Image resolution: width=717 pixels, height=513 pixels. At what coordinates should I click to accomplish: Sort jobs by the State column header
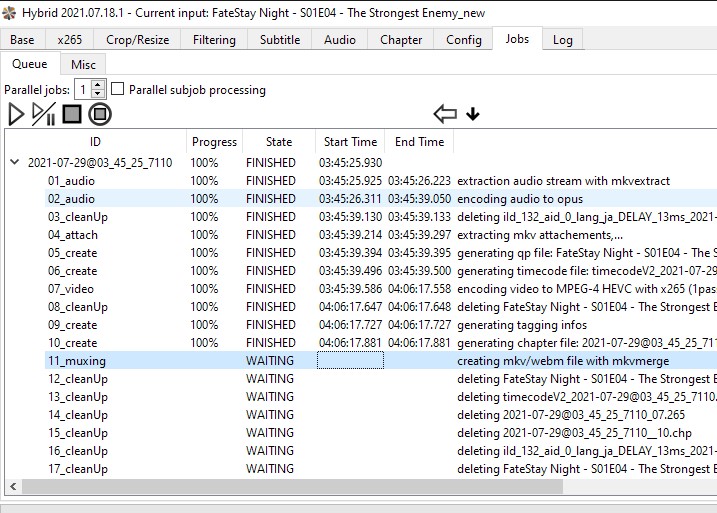click(279, 142)
